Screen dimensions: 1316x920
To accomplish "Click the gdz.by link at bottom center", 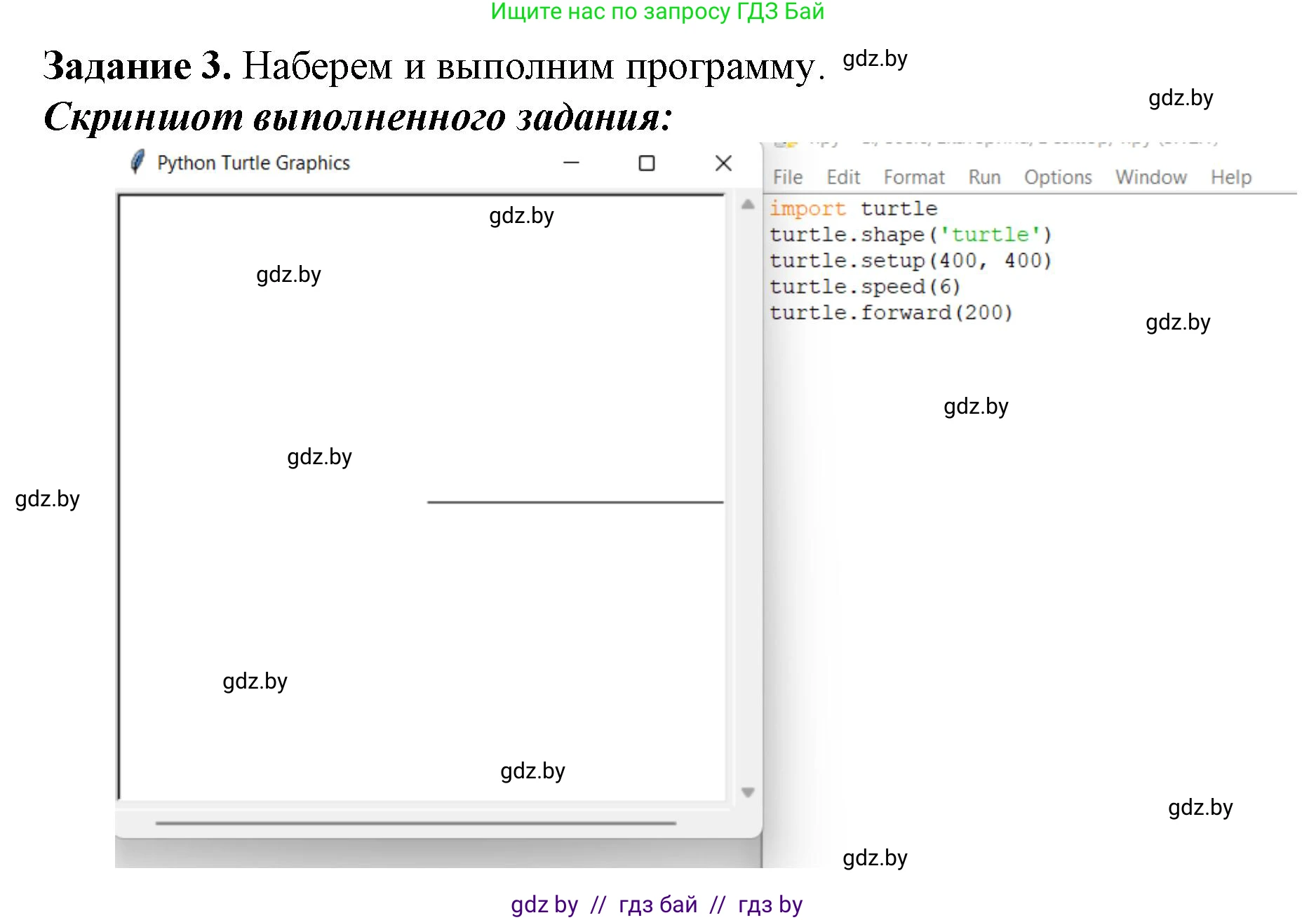I will (657, 905).
